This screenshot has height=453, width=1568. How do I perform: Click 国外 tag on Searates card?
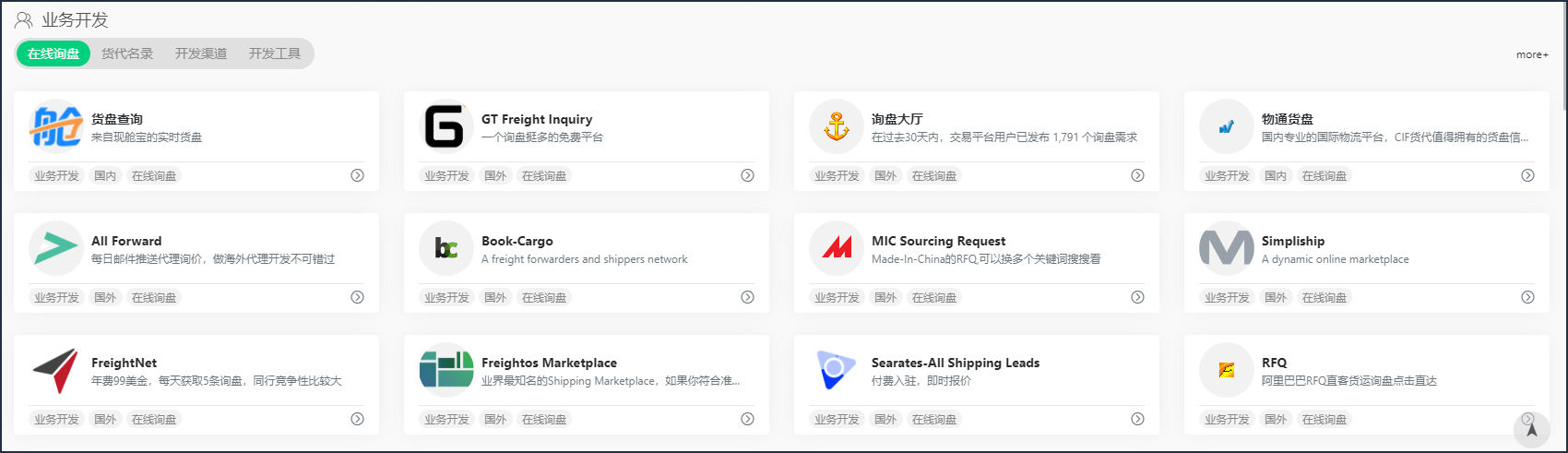(885, 419)
